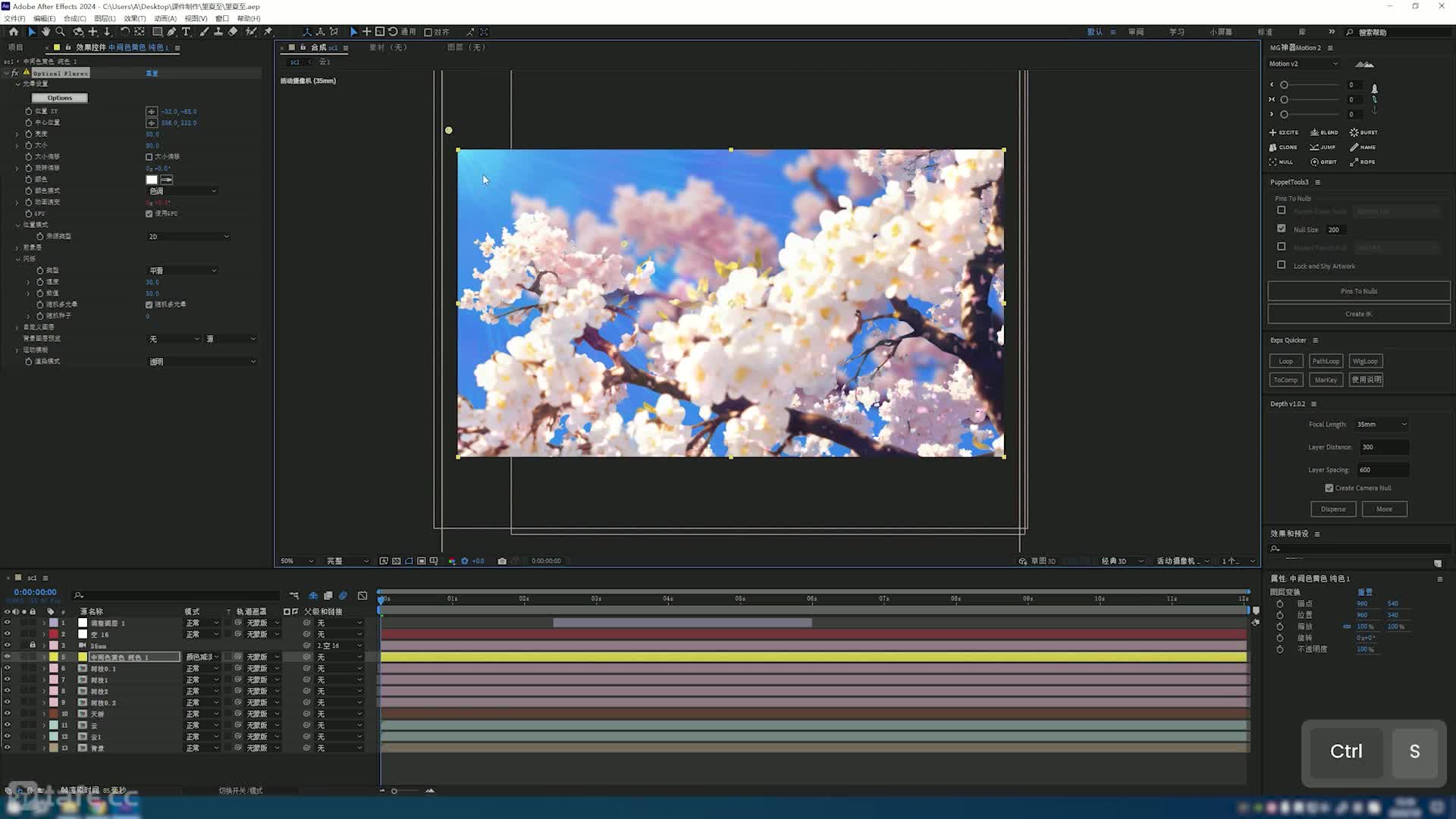Screen dimensions: 1456x819
Task: Select the Roto Brush tool
Action: (251, 32)
